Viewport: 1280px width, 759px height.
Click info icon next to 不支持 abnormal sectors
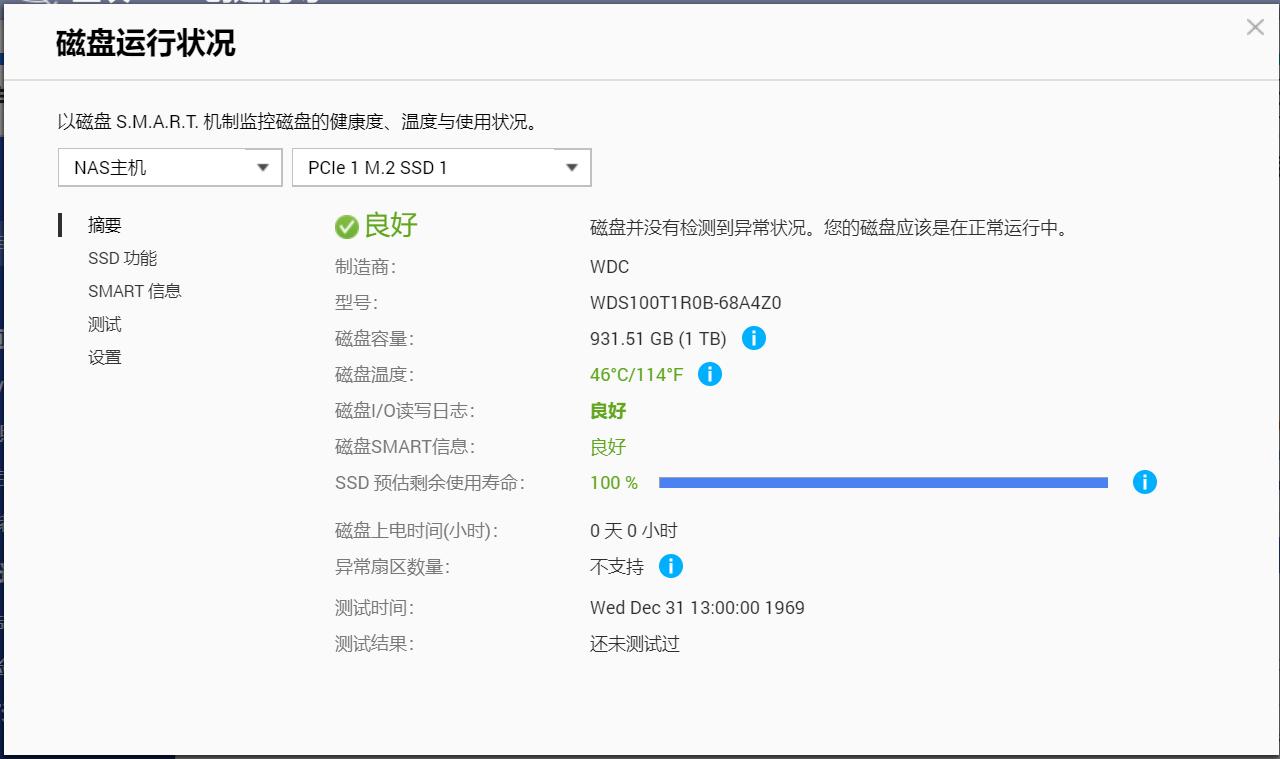(671, 566)
